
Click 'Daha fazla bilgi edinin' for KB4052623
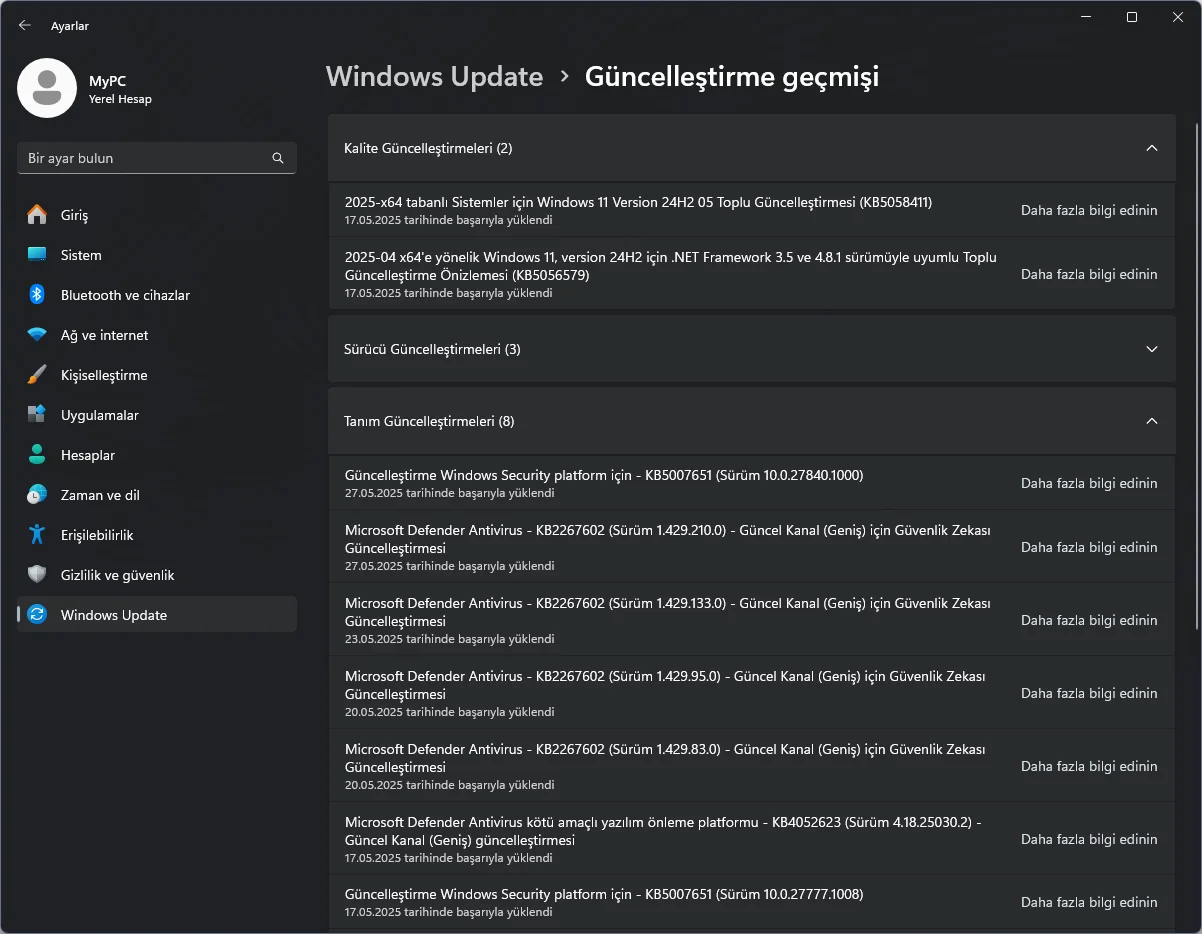[1088, 839]
